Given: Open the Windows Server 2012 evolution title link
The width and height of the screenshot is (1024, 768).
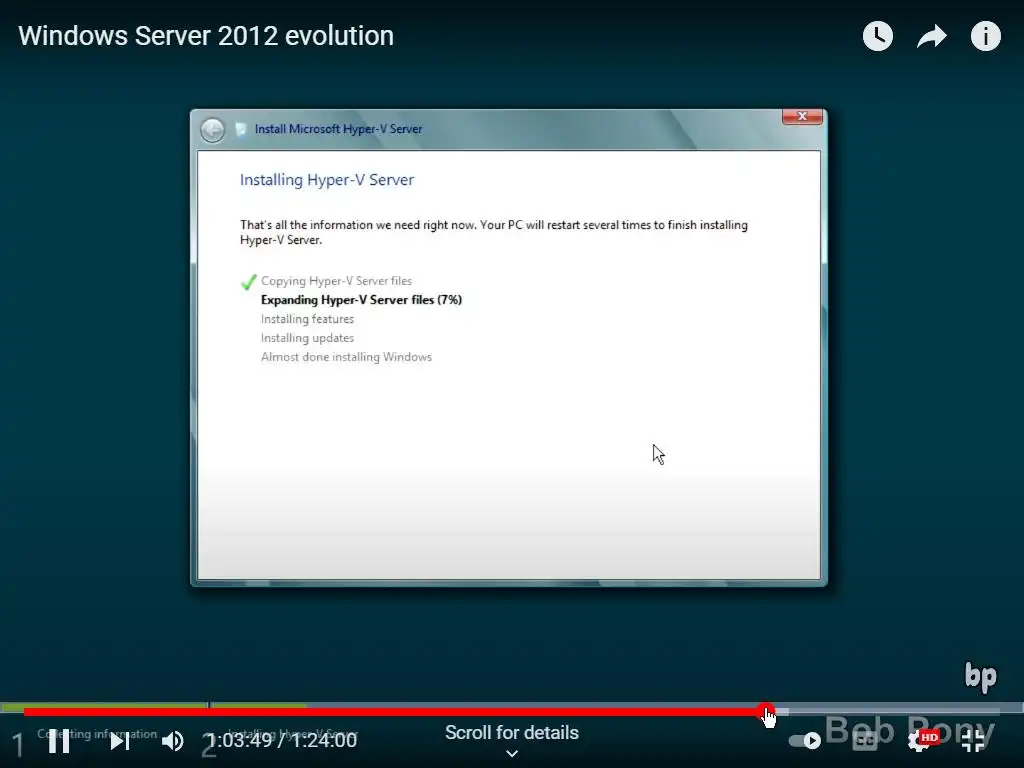Looking at the screenshot, I should coord(206,36).
